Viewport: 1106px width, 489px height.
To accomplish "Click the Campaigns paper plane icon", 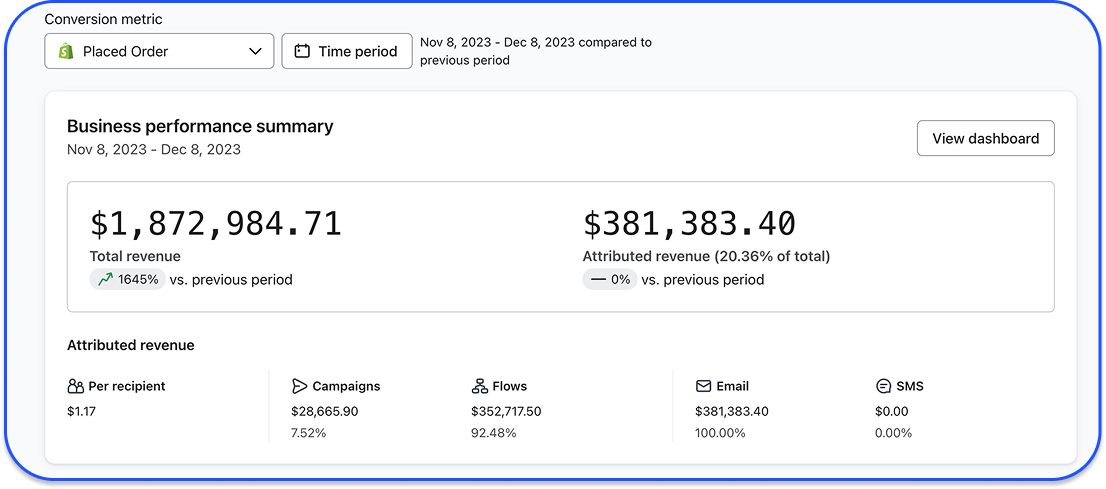I will 299,386.
